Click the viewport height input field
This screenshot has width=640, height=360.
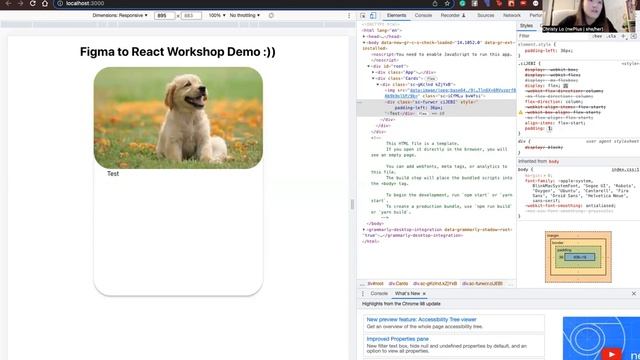coord(191,16)
